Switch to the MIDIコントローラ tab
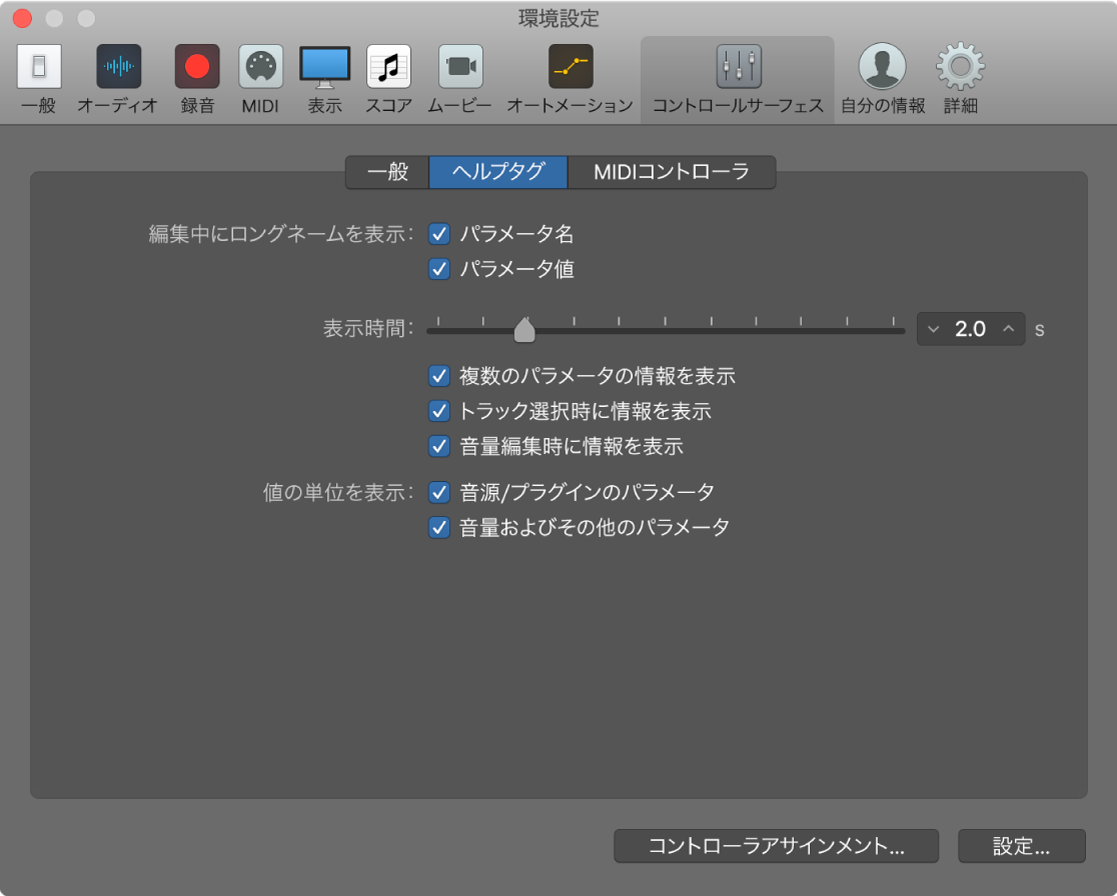Screen dimensions: 1117x896 pyautogui.click(x=672, y=172)
